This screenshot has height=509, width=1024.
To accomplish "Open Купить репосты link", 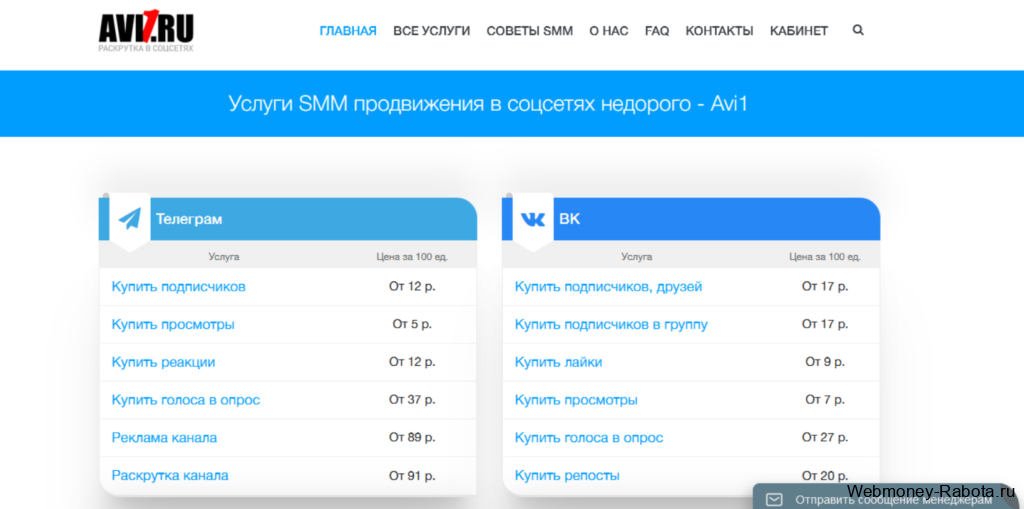I will pos(567,475).
